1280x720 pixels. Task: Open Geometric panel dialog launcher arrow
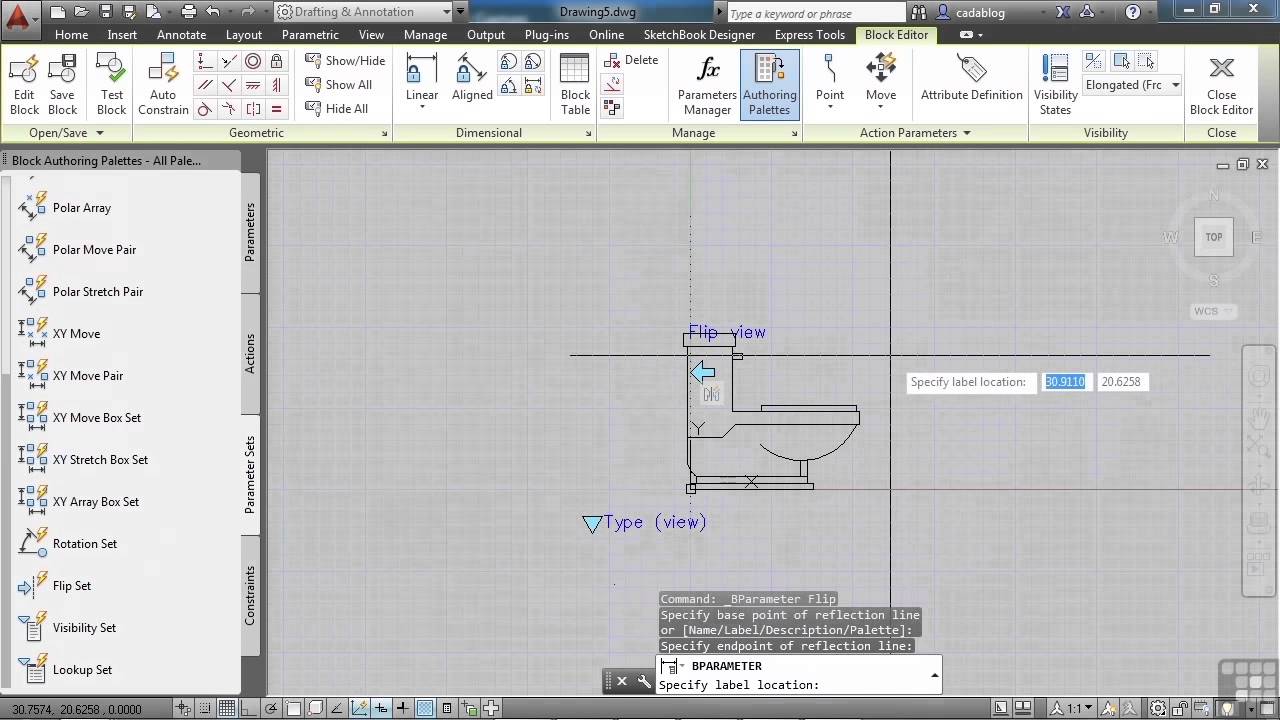click(x=385, y=133)
